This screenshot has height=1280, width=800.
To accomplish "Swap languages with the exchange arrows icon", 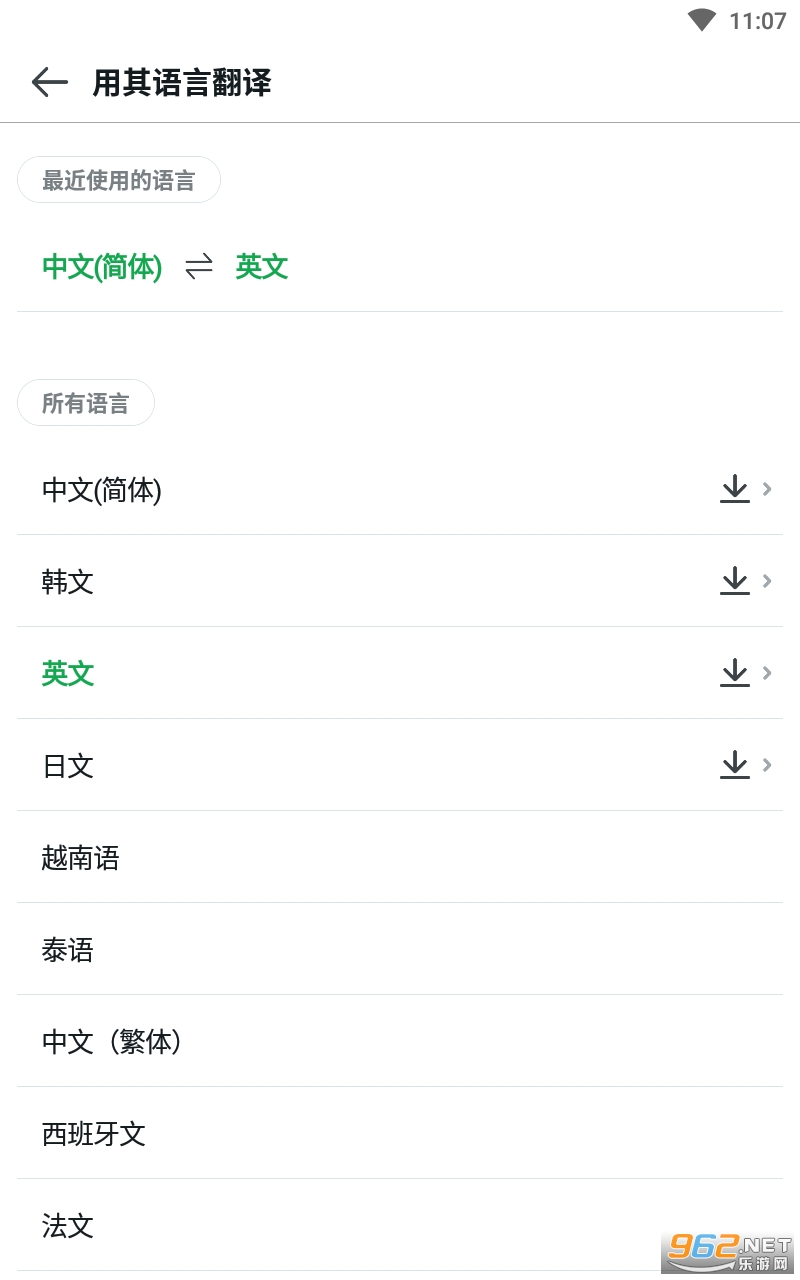I will 199,267.
